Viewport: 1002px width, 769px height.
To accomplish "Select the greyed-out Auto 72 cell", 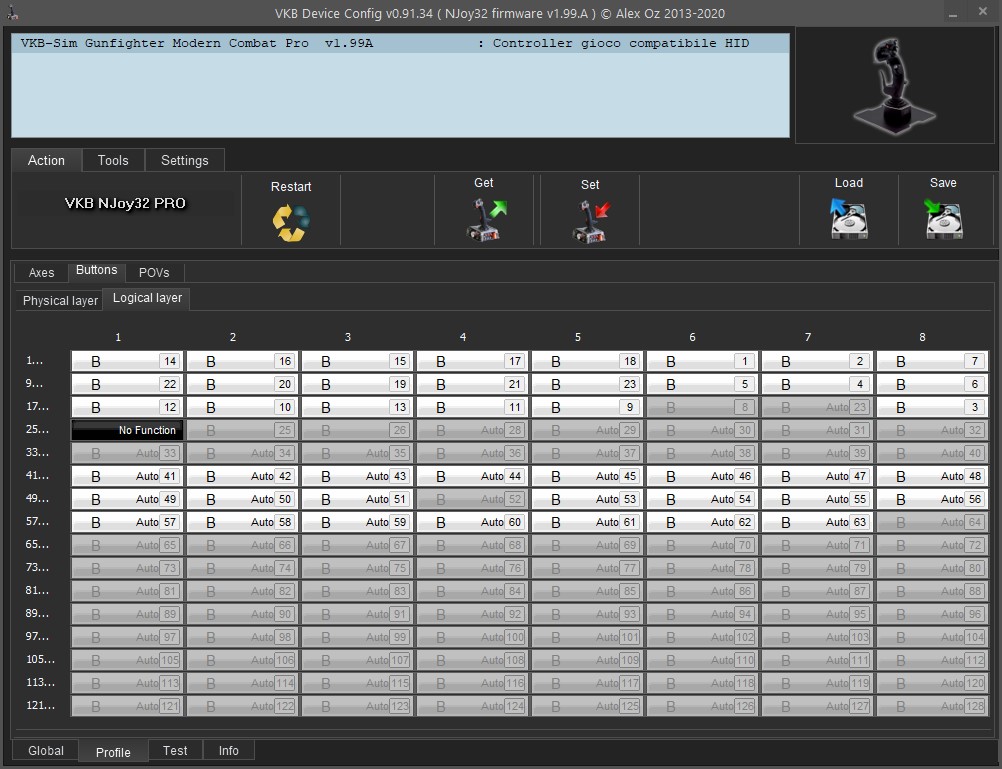I will pyautogui.click(x=932, y=545).
